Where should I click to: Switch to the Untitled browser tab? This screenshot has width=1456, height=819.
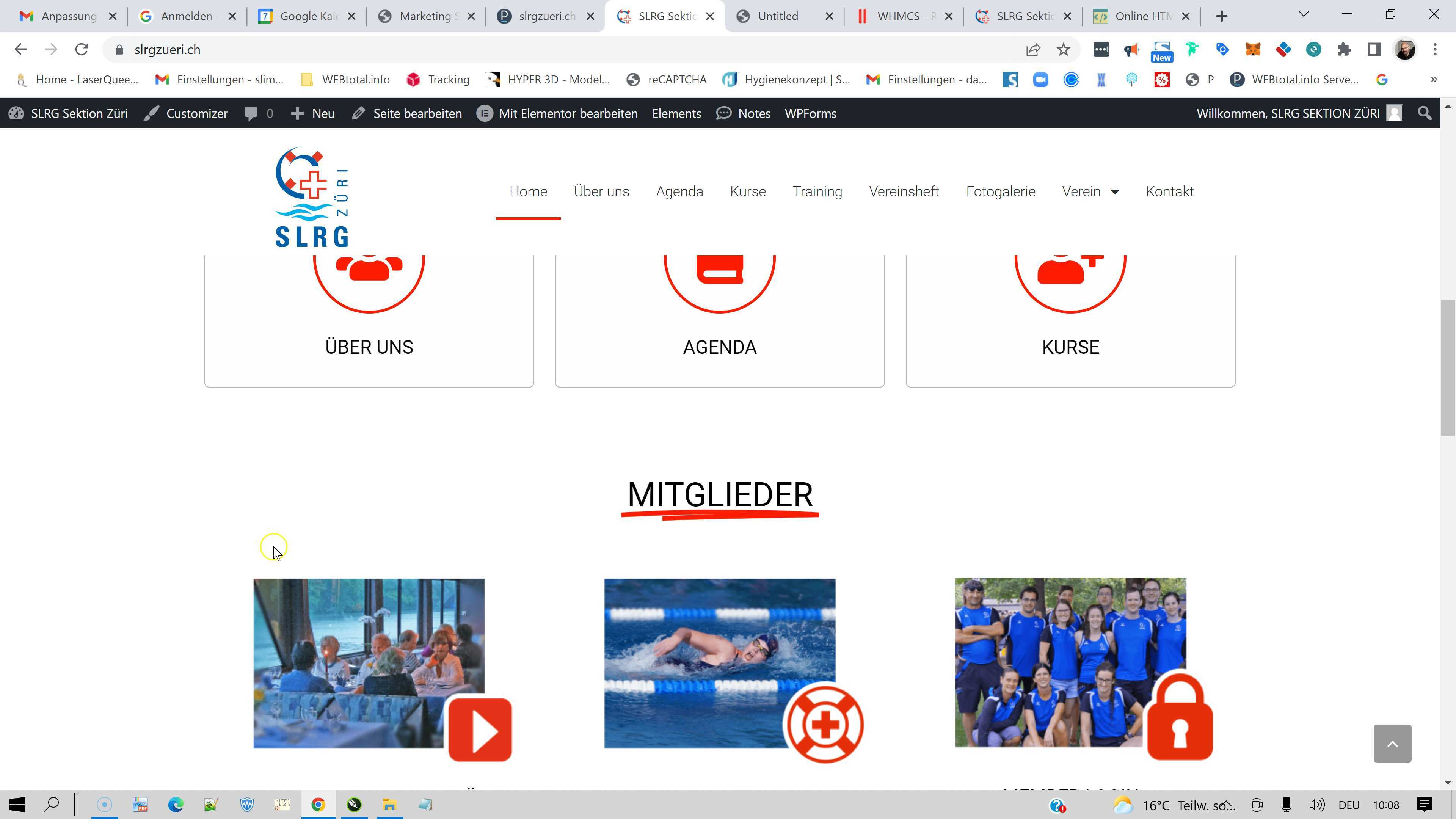coord(778,16)
